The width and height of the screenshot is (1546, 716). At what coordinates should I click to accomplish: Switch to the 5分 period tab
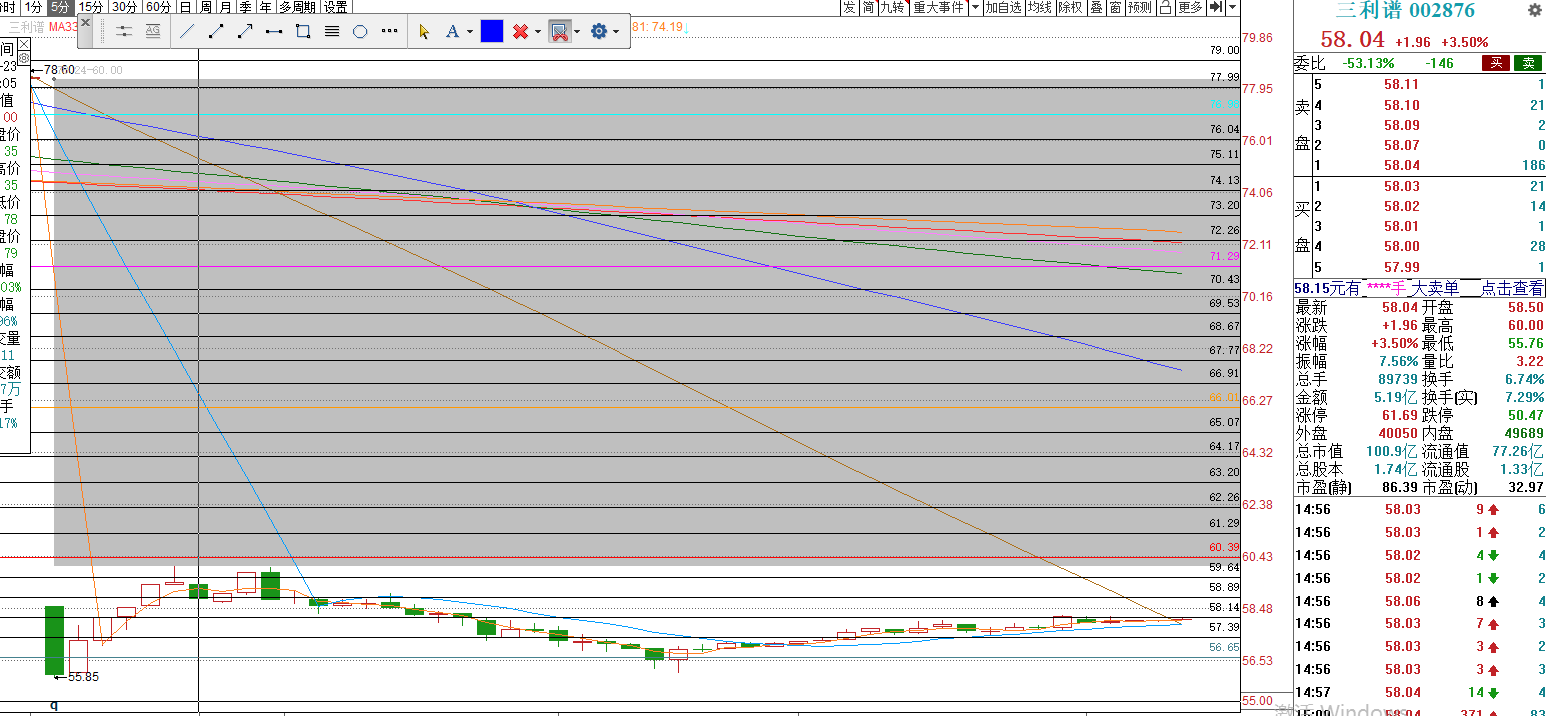(61, 7)
